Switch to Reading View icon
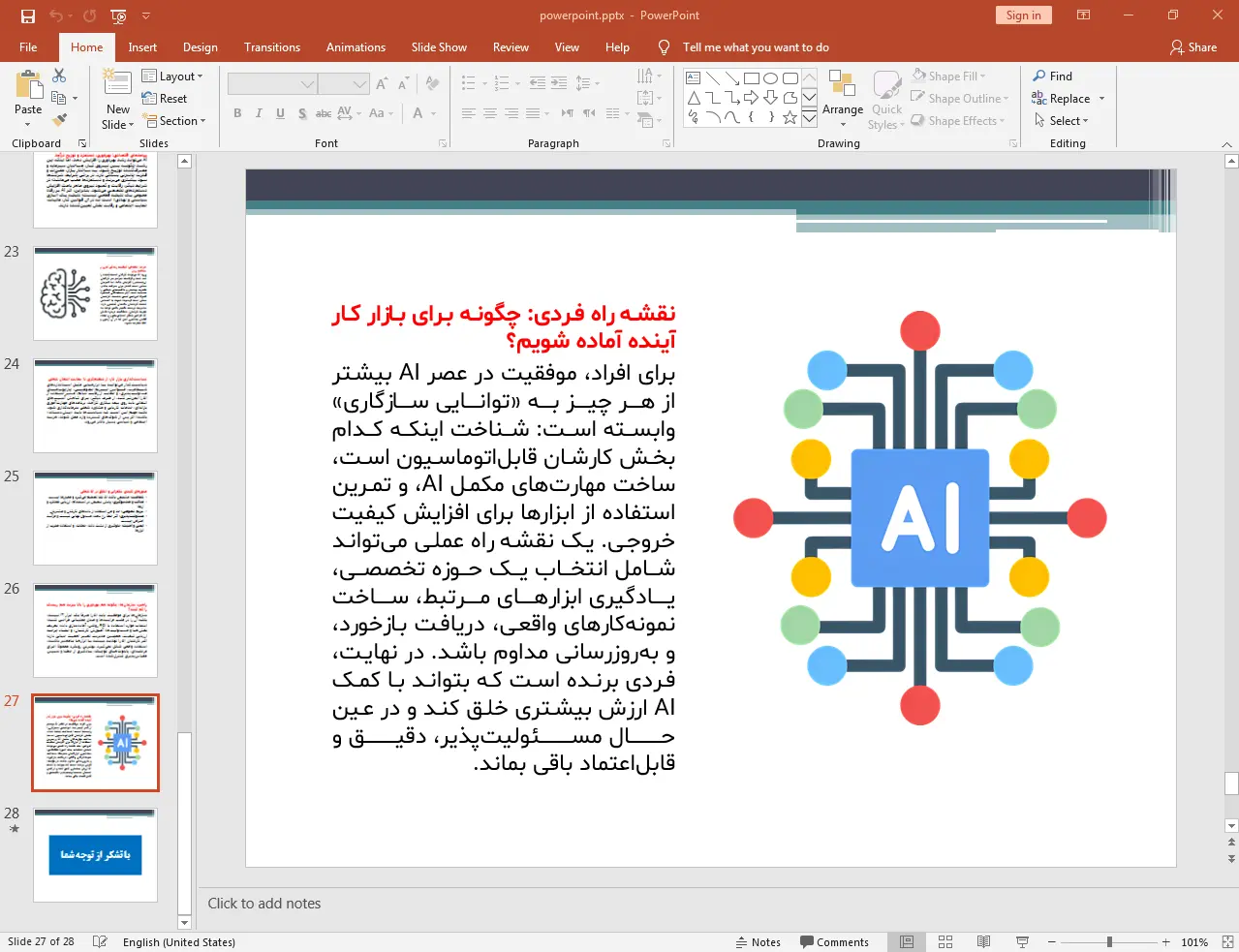This screenshot has width=1239, height=952. 983,942
